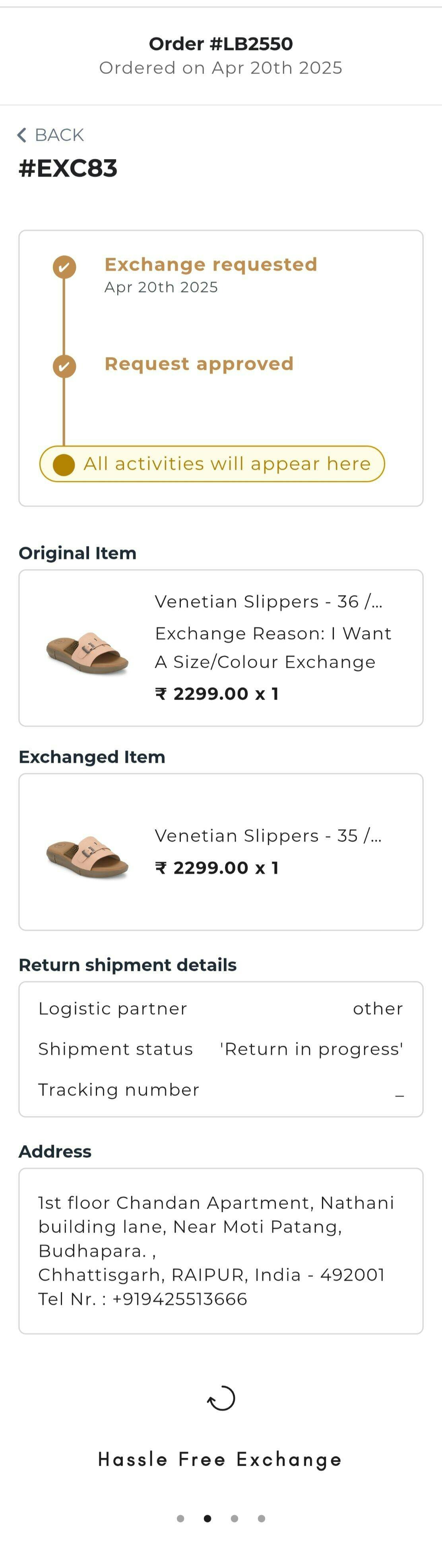Image resolution: width=442 pixels, height=1568 pixels.
Task: Go back via the BACK link
Action: pyautogui.click(x=59, y=134)
